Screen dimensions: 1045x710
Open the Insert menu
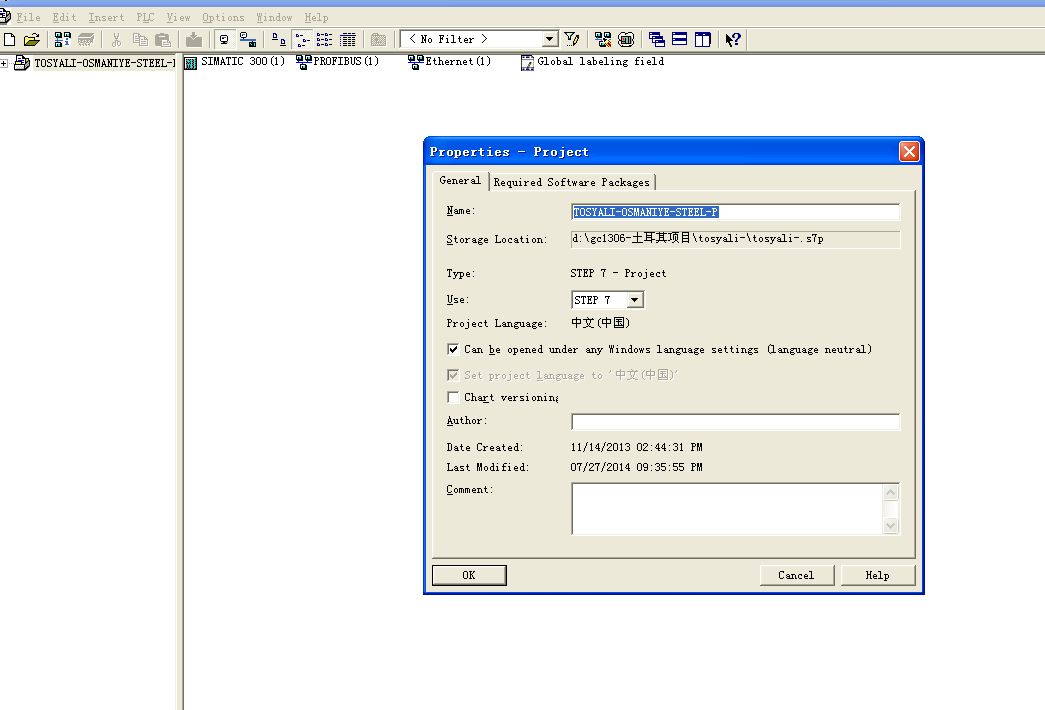coord(106,17)
